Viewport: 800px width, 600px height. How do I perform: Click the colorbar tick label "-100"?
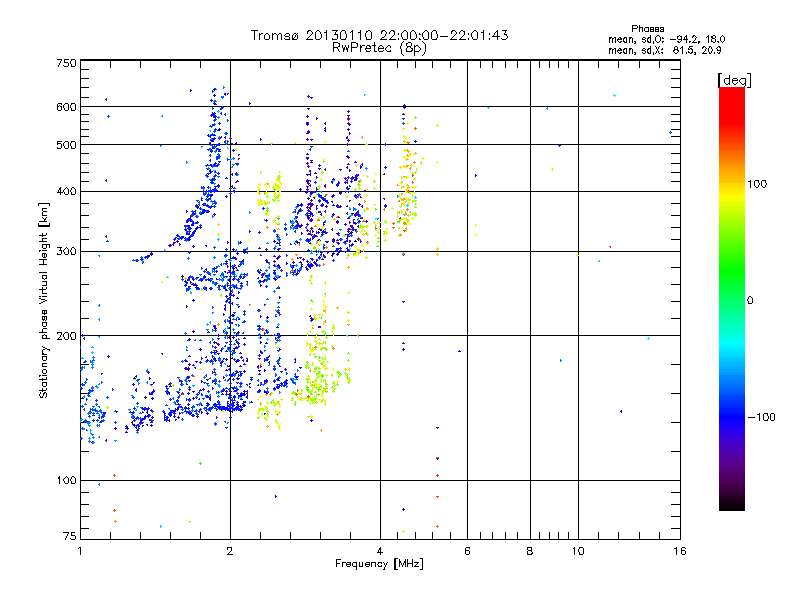pos(761,417)
